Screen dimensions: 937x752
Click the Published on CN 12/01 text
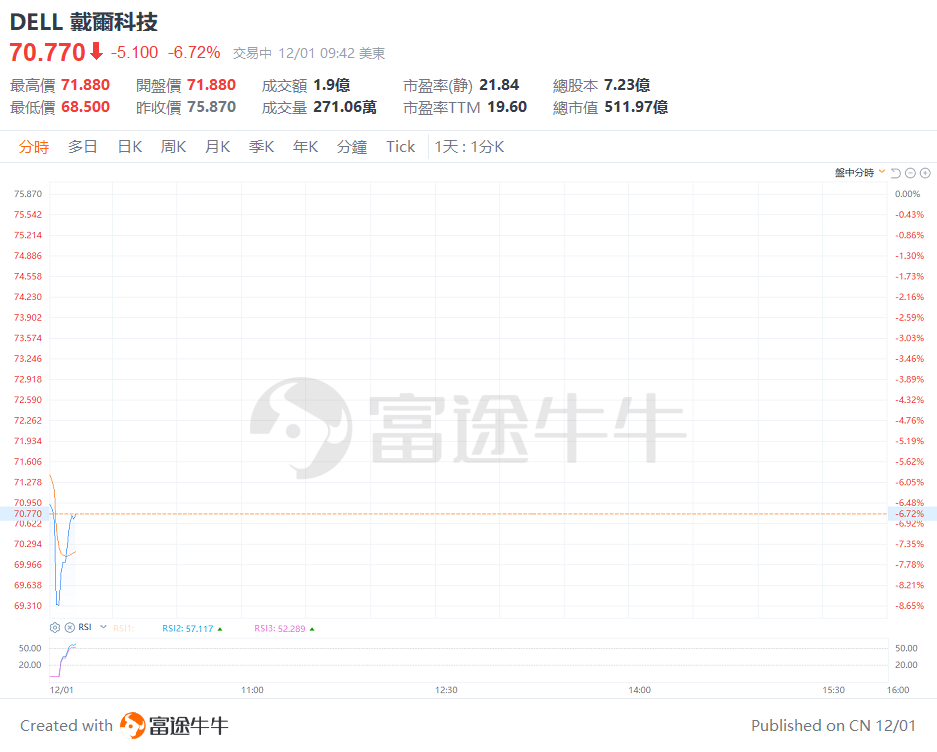click(x=833, y=725)
